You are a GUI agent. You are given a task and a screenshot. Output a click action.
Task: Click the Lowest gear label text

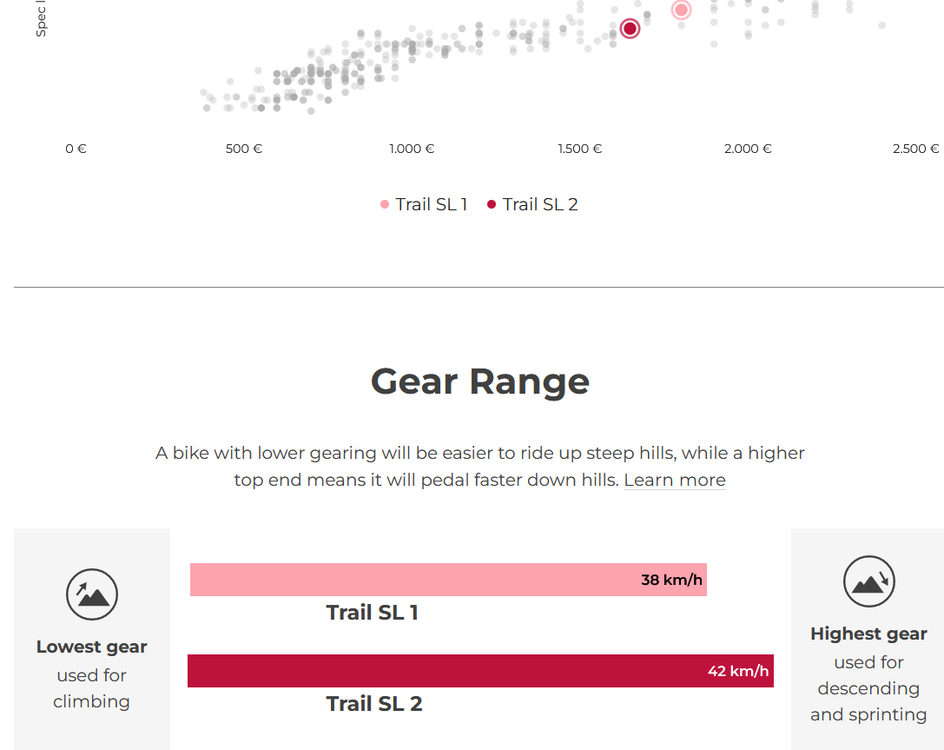click(92, 647)
